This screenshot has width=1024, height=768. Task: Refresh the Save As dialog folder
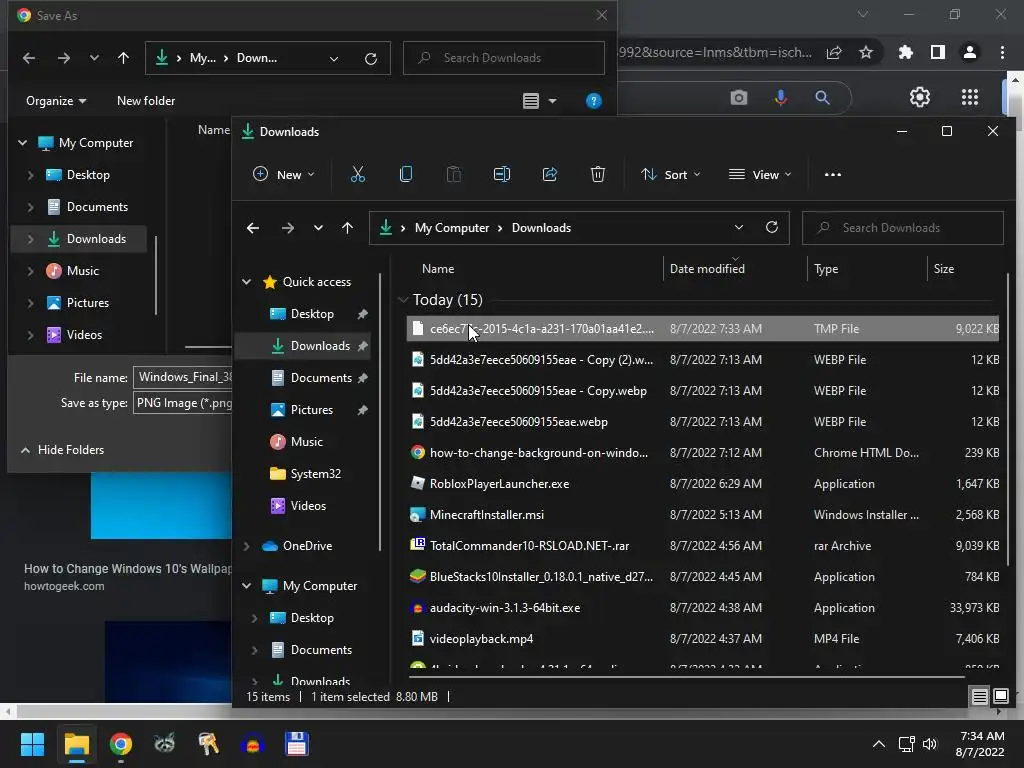pyautogui.click(x=370, y=58)
